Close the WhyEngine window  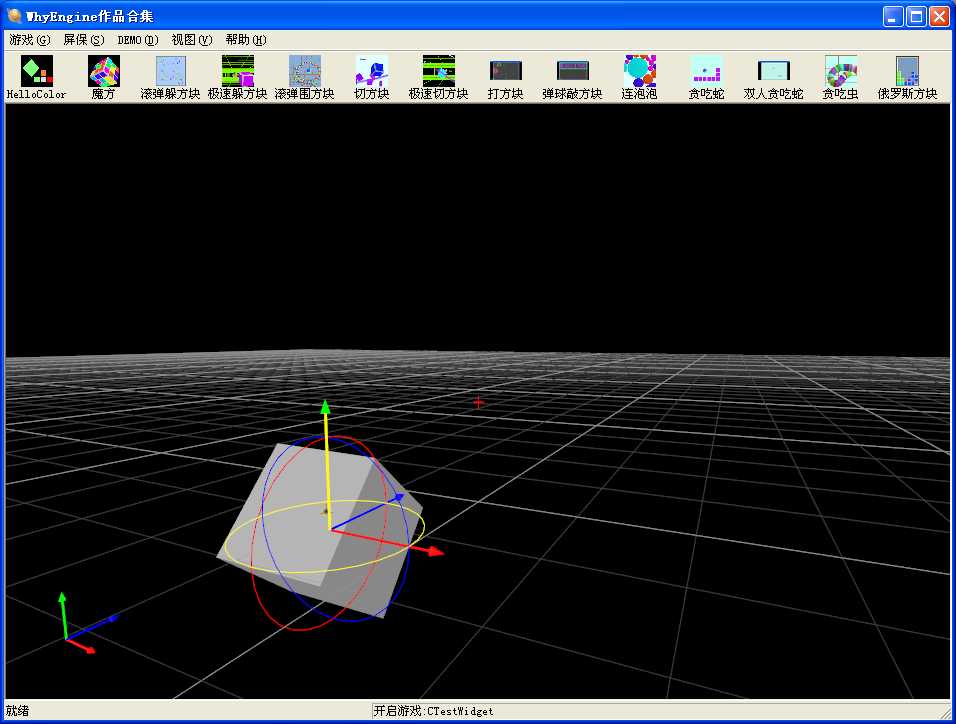pos(939,16)
